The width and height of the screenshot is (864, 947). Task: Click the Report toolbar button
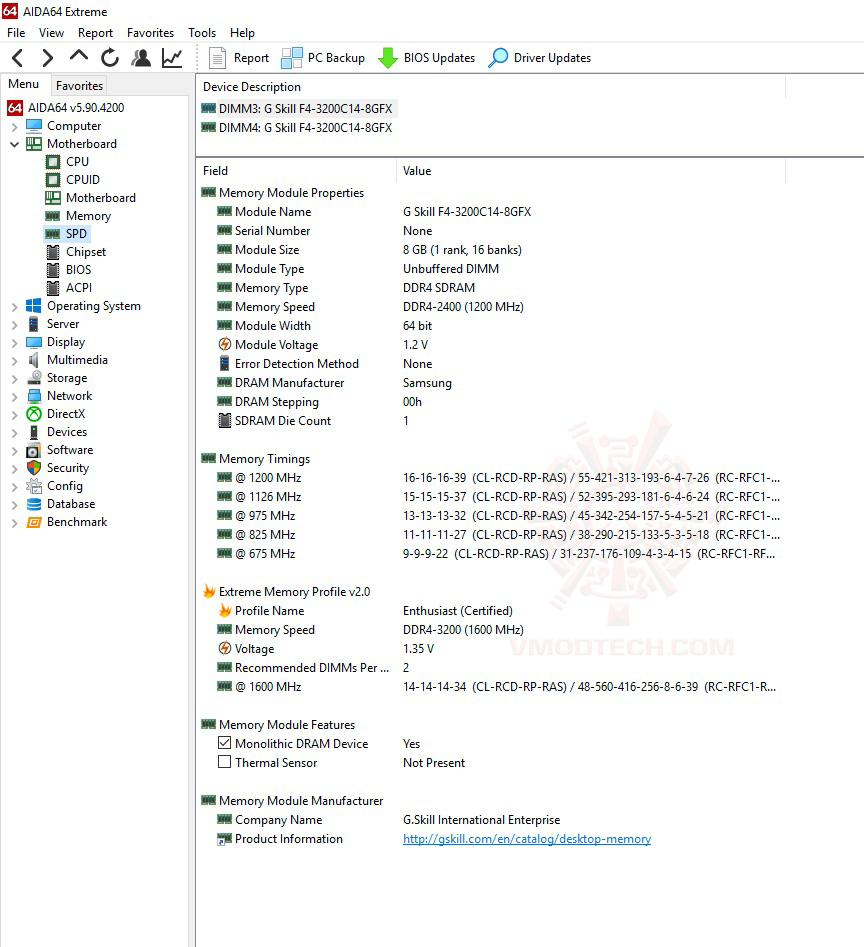tap(238, 58)
